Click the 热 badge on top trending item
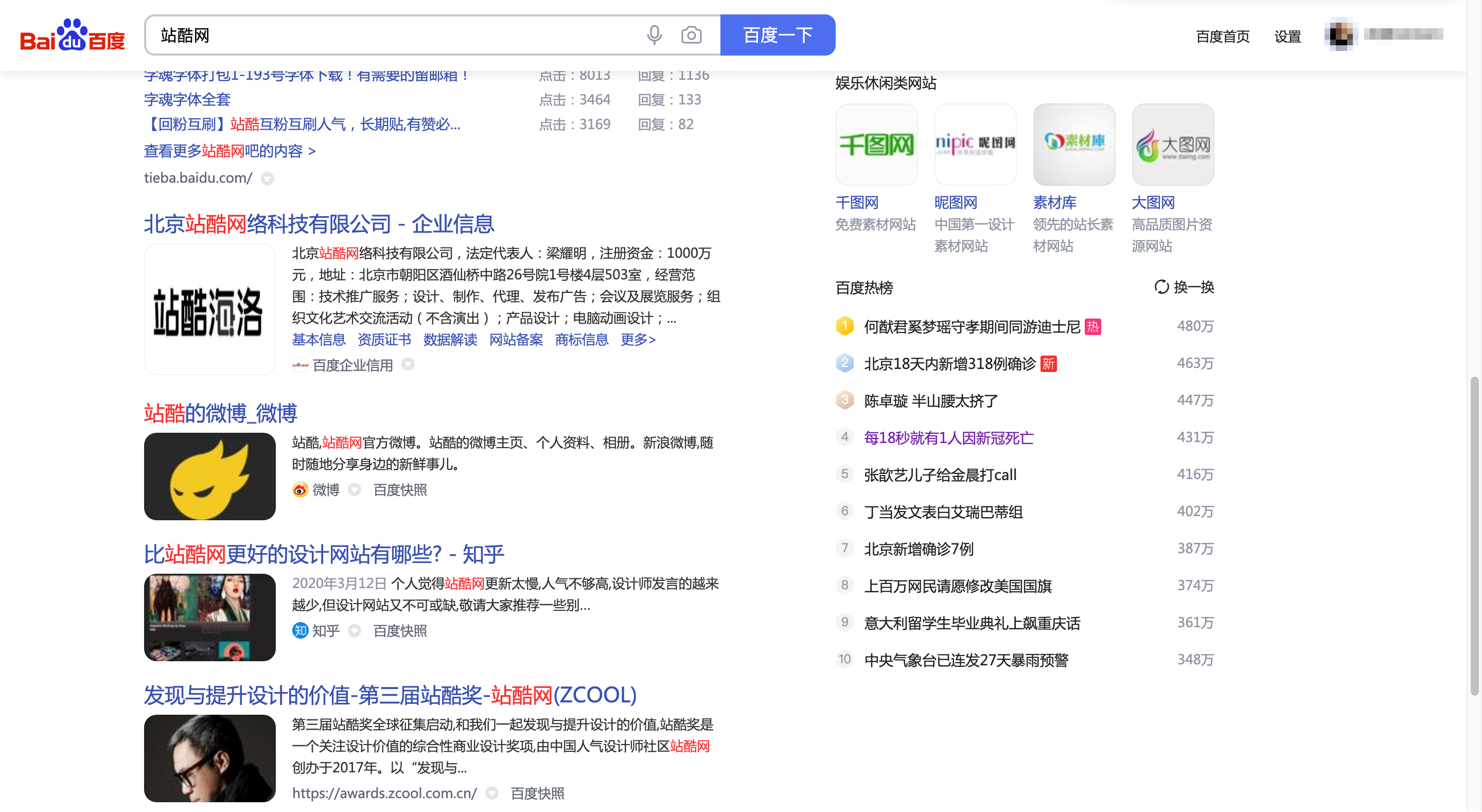The height and width of the screenshot is (812, 1482). click(1093, 326)
